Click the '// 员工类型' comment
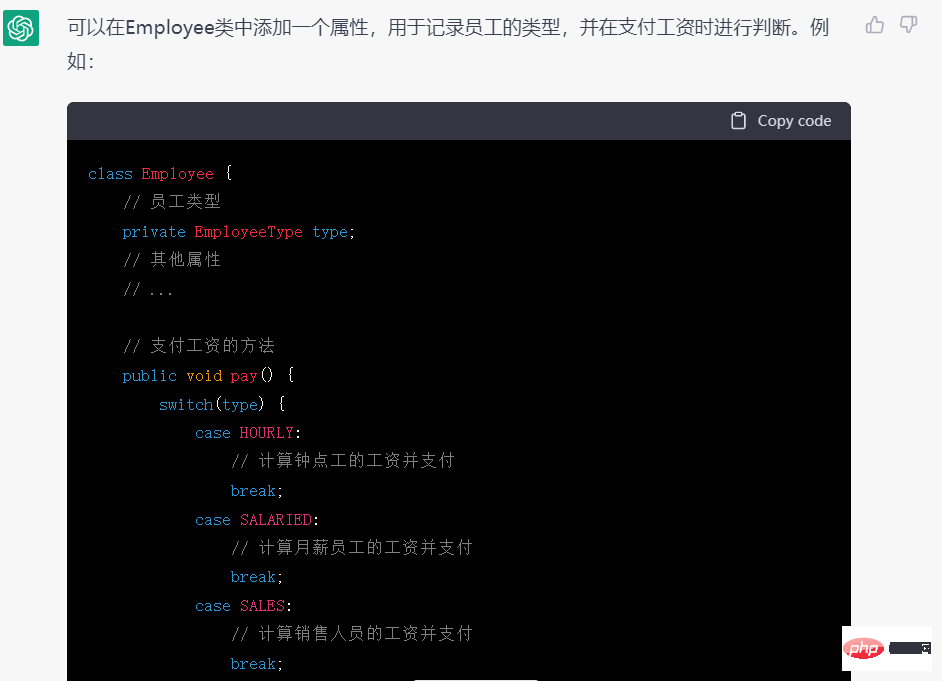 pyautogui.click(x=172, y=202)
